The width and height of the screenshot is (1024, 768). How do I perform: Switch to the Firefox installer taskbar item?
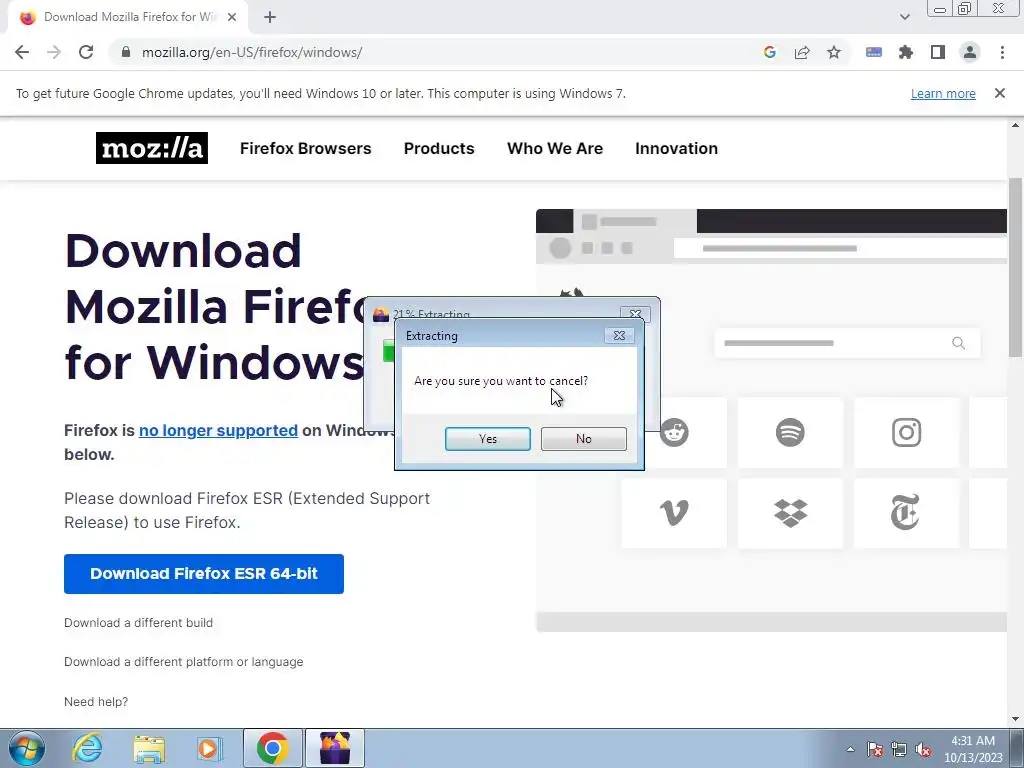tap(335, 748)
